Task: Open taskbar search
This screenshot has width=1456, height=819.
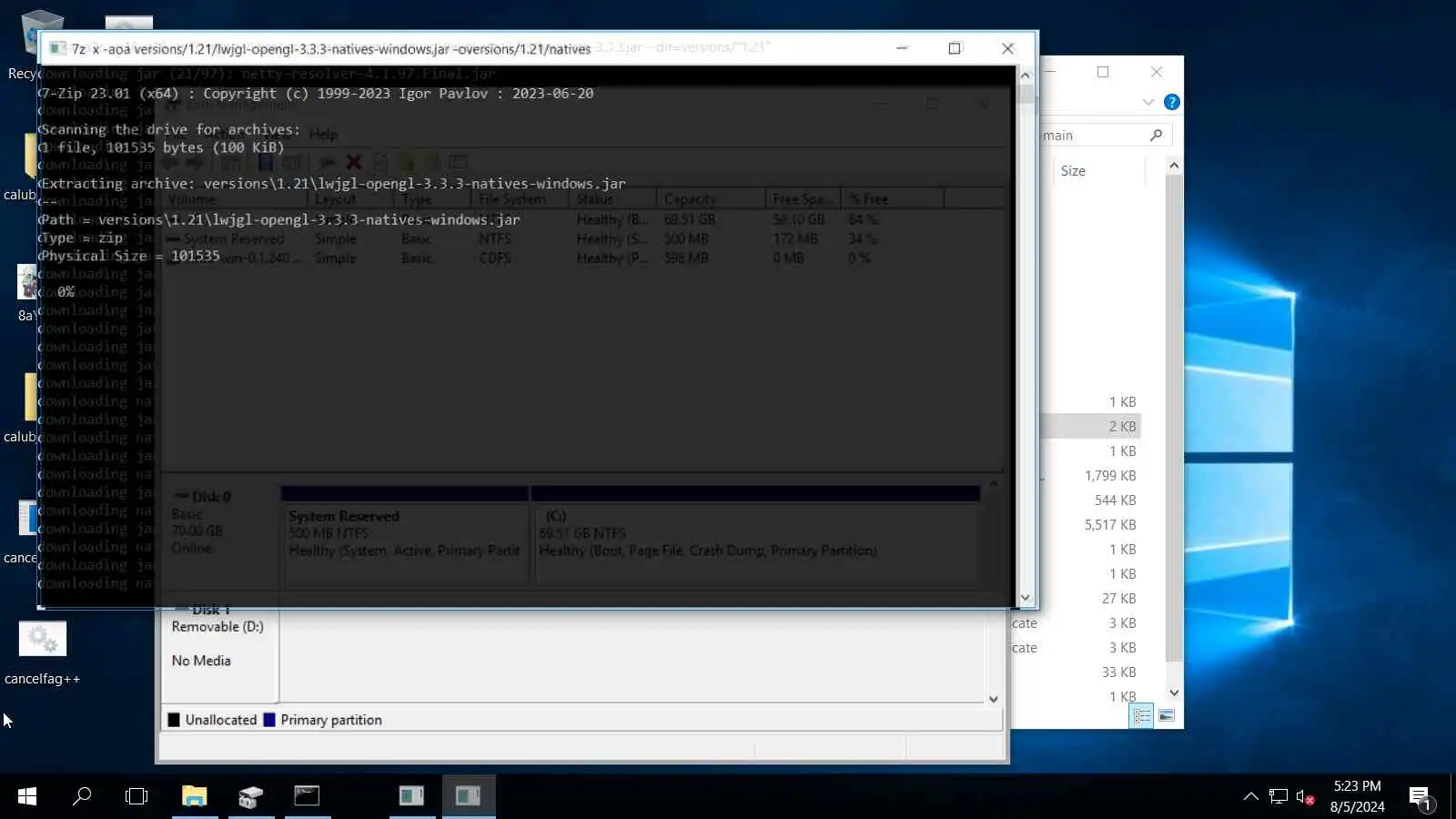Action: click(82, 796)
